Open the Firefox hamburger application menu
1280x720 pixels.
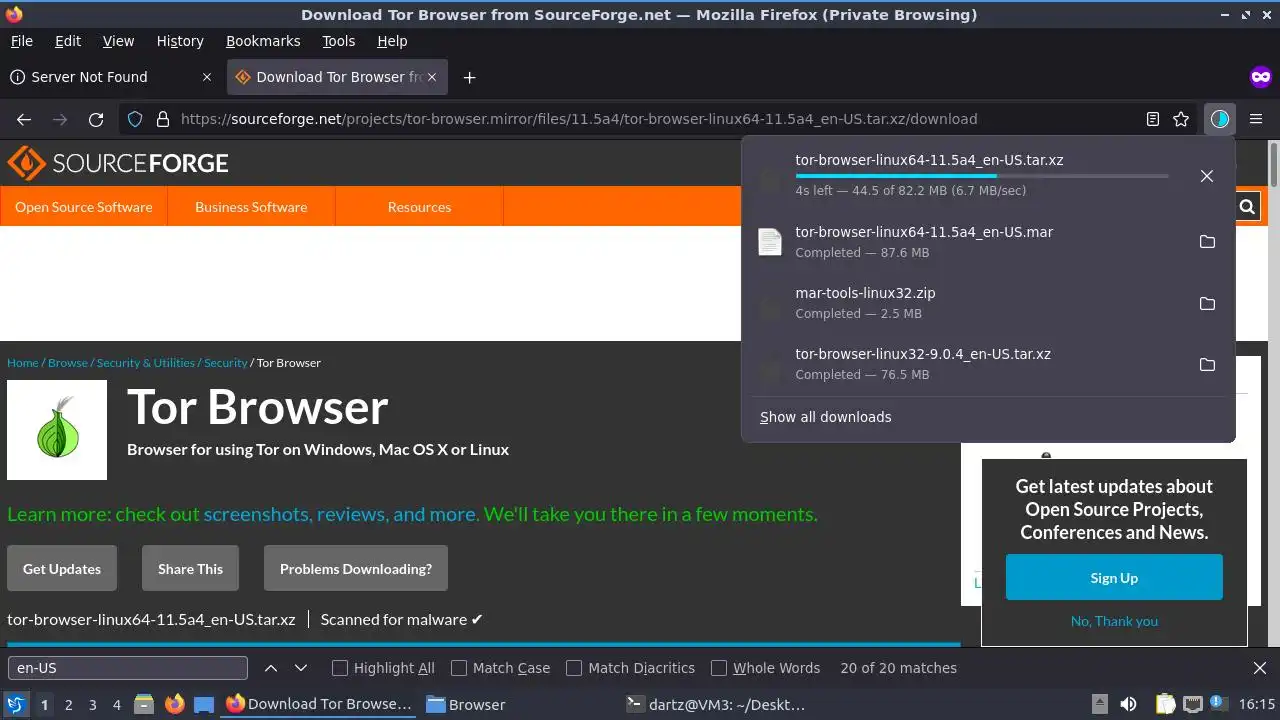pos(1256,119)
